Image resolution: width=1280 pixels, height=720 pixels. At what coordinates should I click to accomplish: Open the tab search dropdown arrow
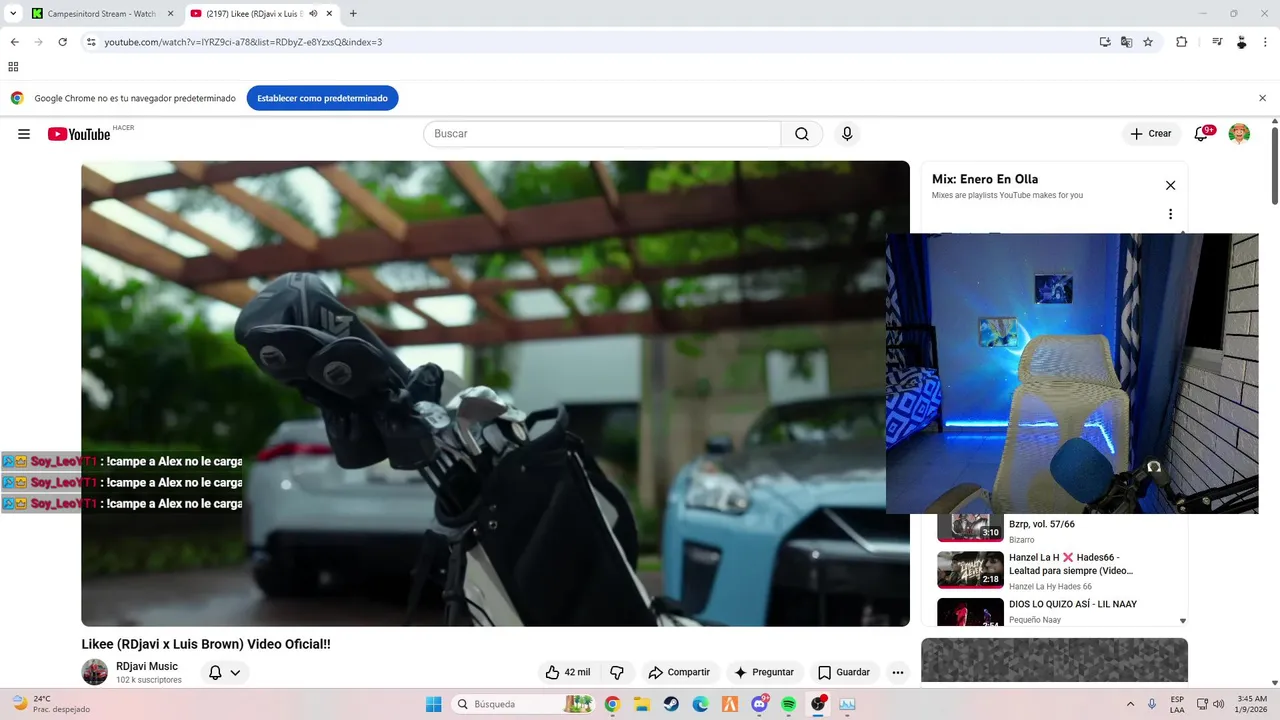[13, 13]
